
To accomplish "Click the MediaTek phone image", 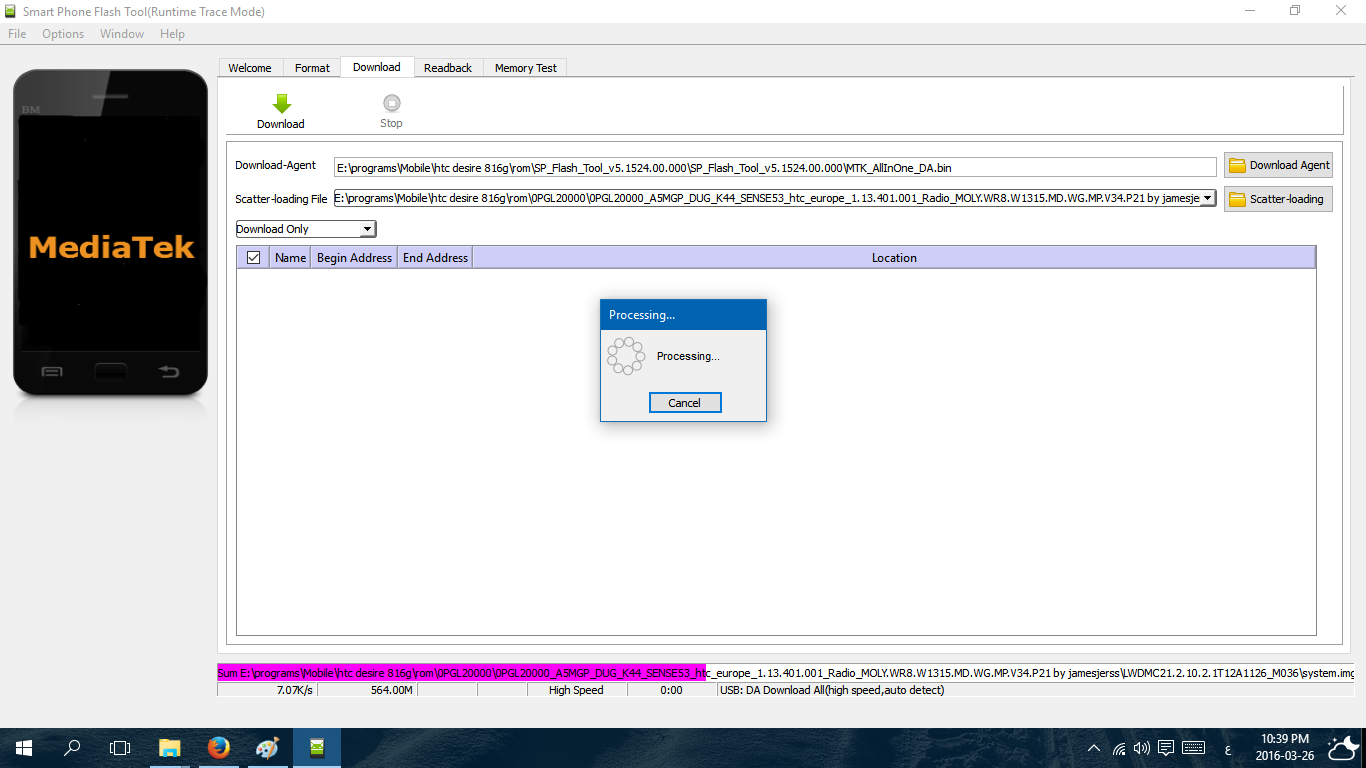I will pyautogui.click(x=110, y=232).
